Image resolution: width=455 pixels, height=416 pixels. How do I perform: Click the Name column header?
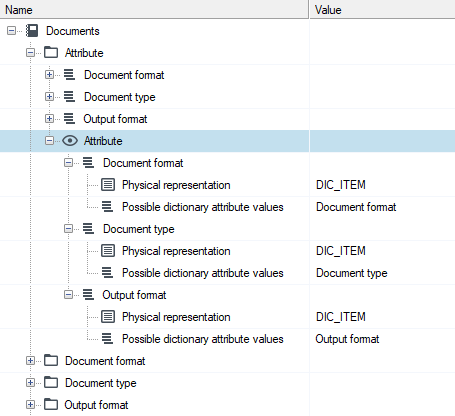tap(154, 9)
